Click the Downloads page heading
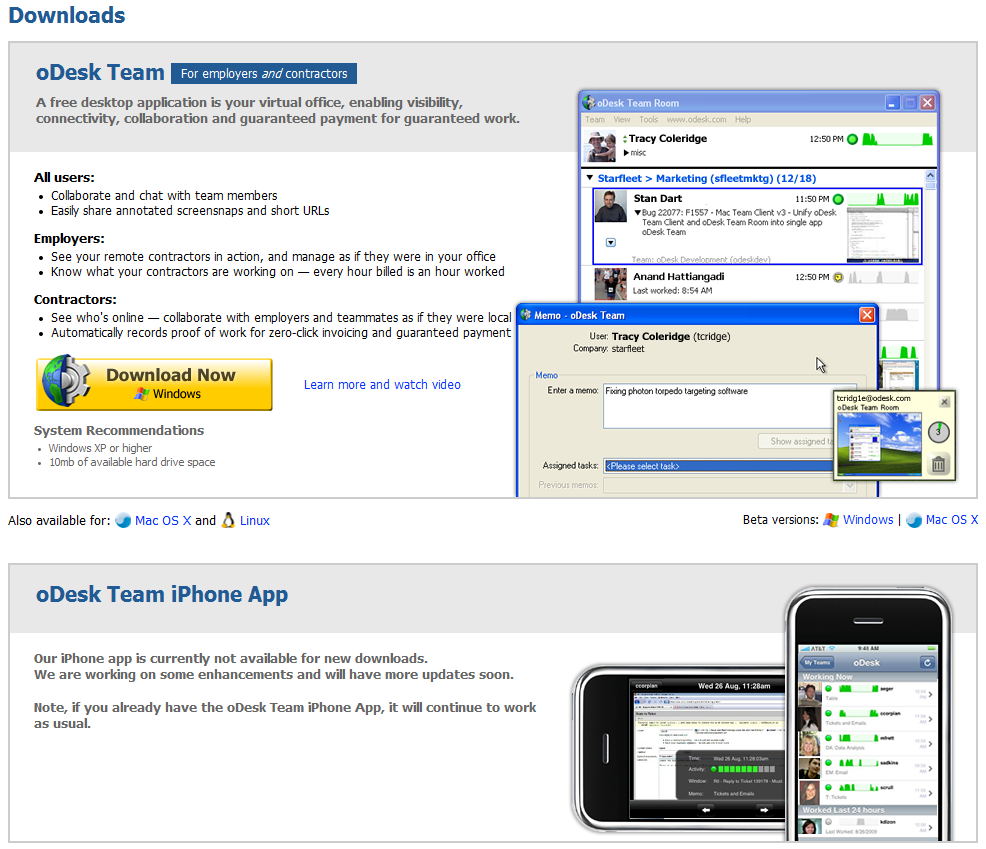The width and height of the screenshot is (986, 849). point(67,15)
